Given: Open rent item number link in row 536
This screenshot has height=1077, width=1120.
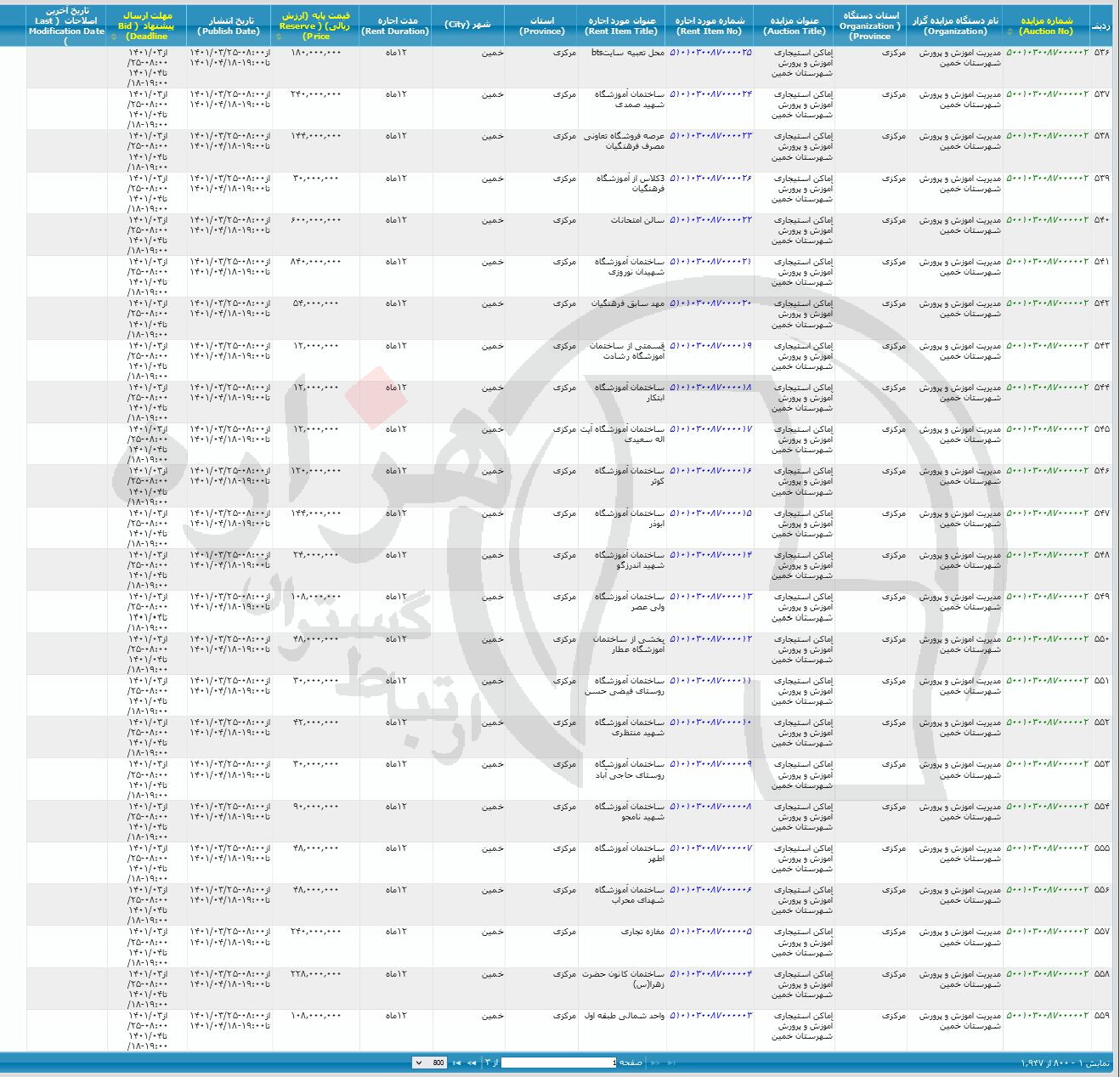Looking at the screenshot, I should 710,53.
